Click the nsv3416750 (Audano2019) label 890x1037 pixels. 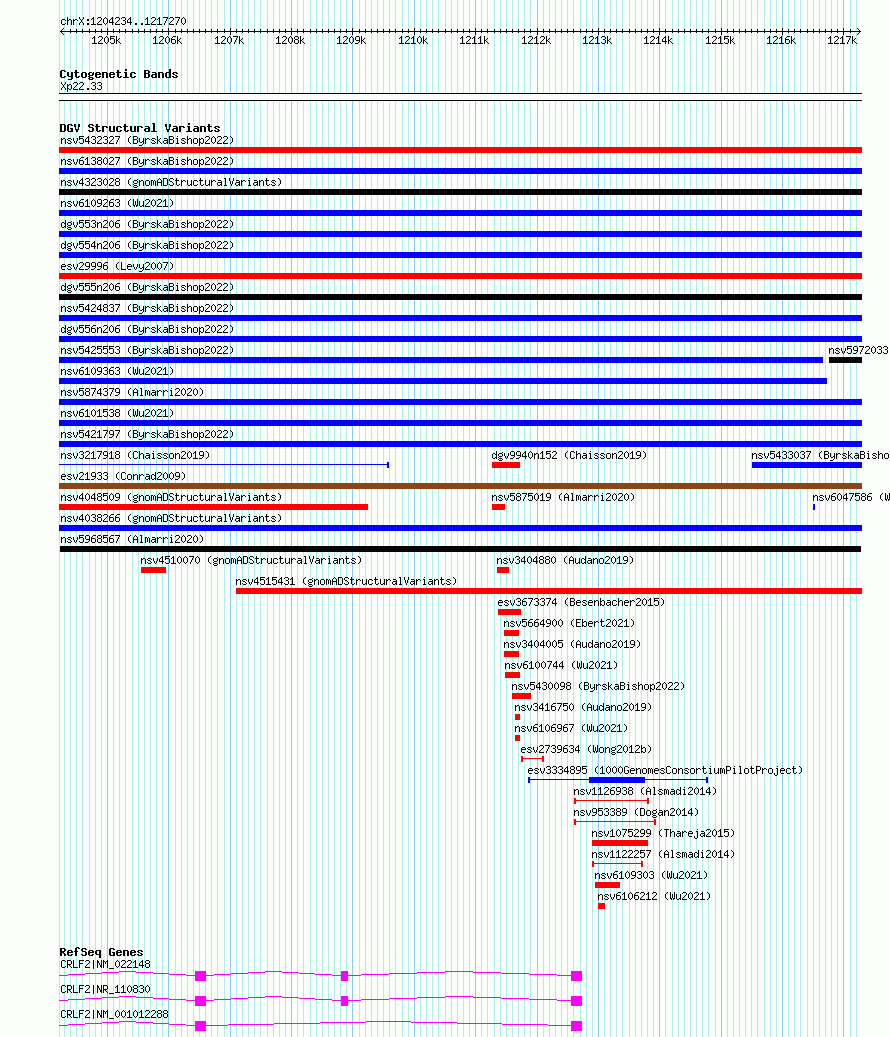(x=583, y=708)
